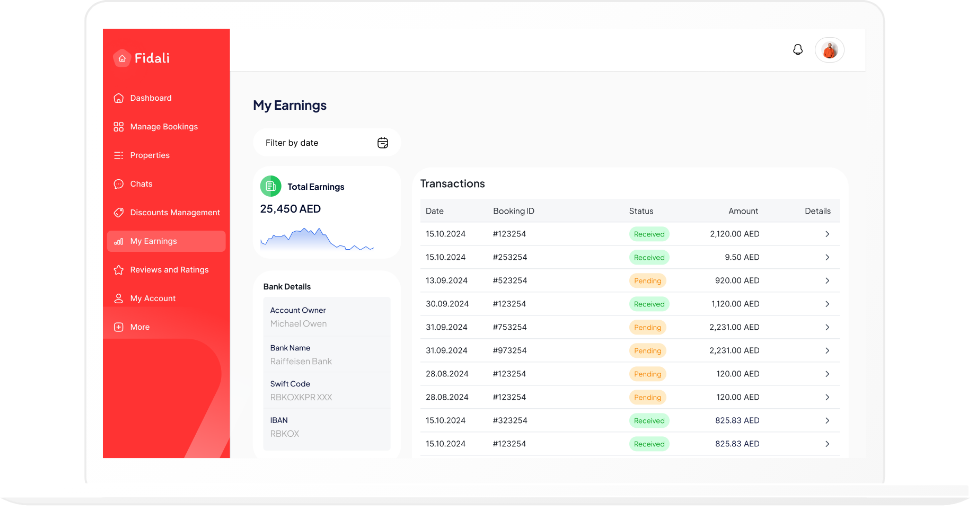Click the Pending status on booking #973254
This screenshot has height=506, width=971.
(x=648, y=351)
